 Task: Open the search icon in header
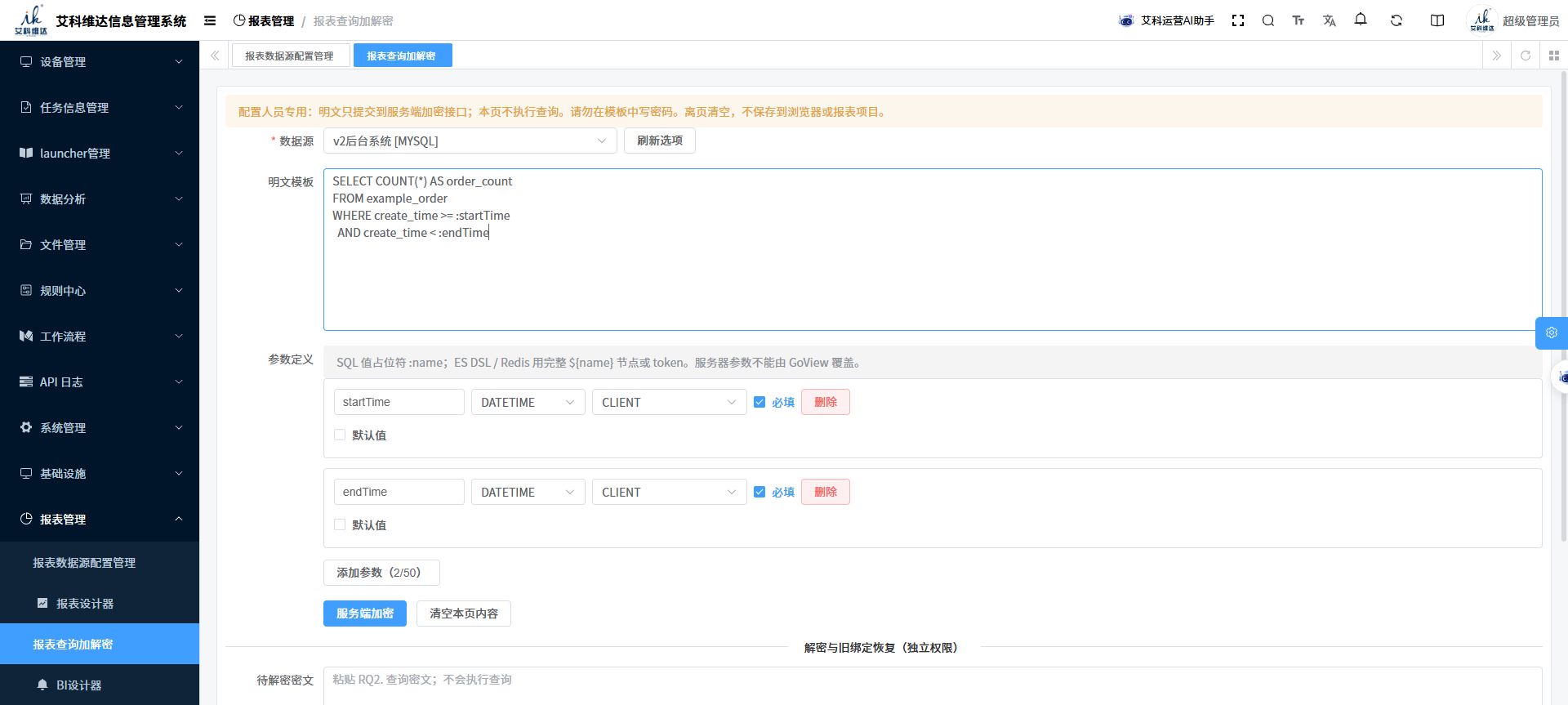(x=1268, y=20)
